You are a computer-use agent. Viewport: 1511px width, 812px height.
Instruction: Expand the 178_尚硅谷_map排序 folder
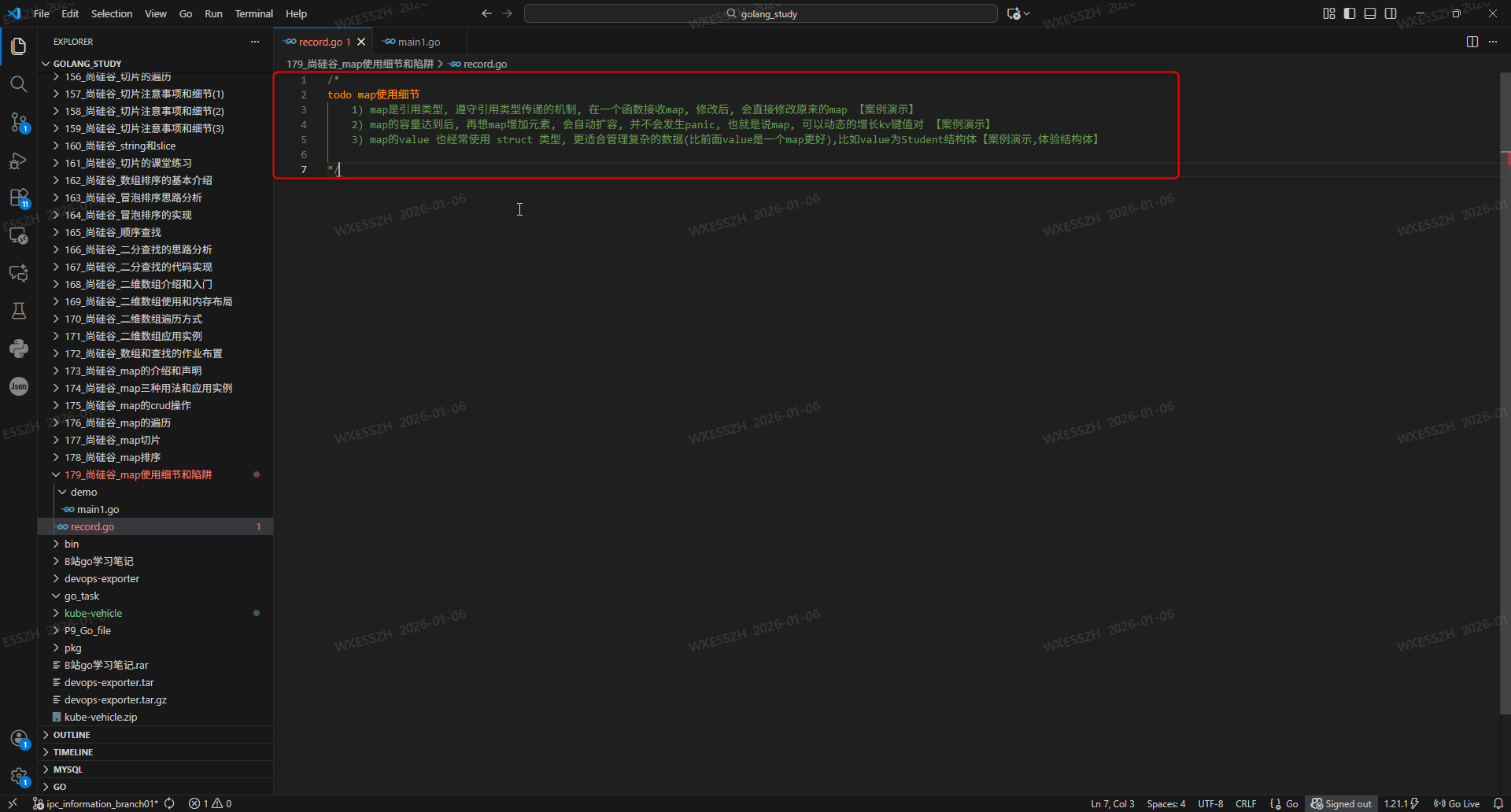coord(155,457)
